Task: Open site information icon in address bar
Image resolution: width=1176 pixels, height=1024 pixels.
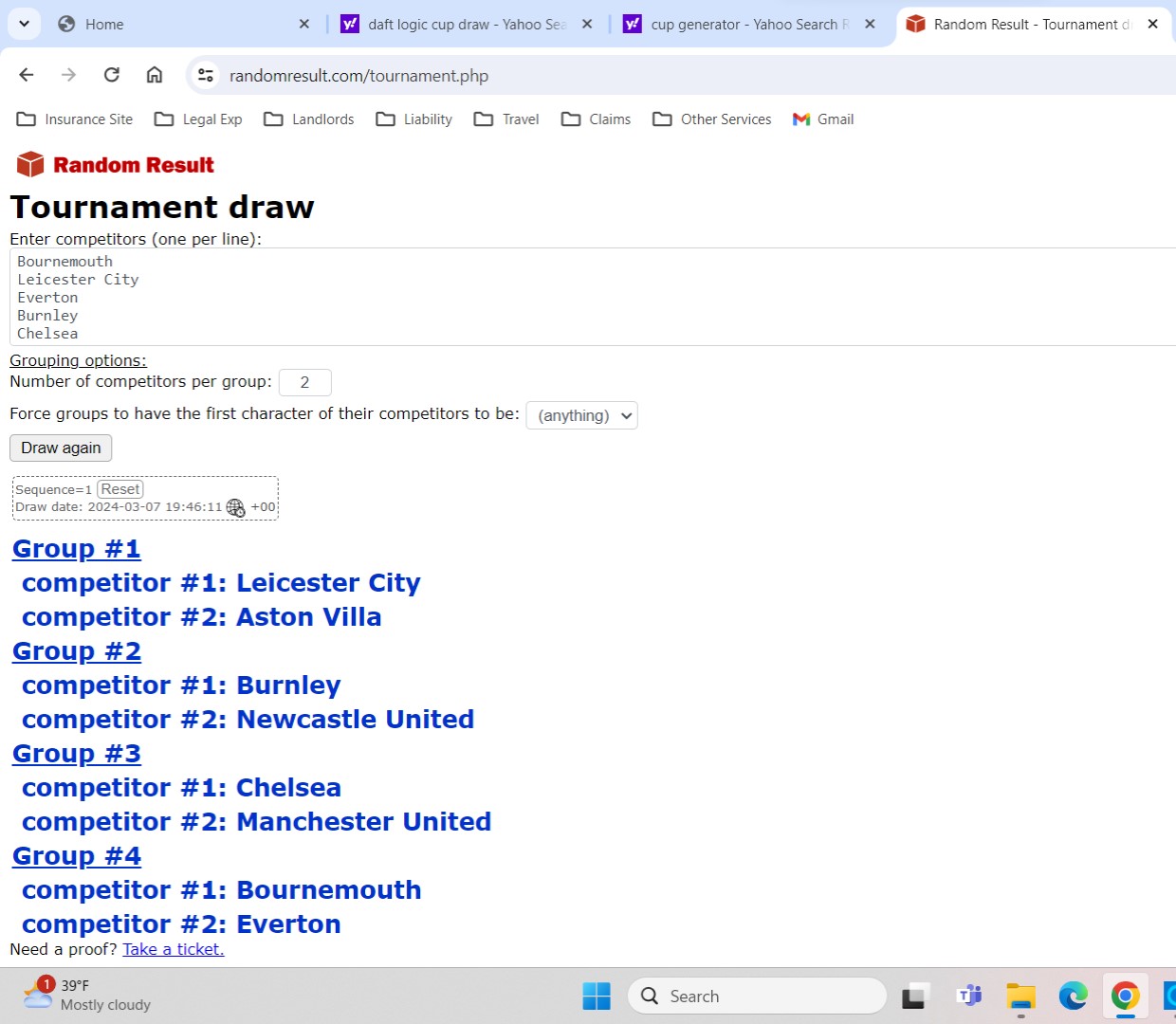Action: pyautogui.click(x=206, y=75)
